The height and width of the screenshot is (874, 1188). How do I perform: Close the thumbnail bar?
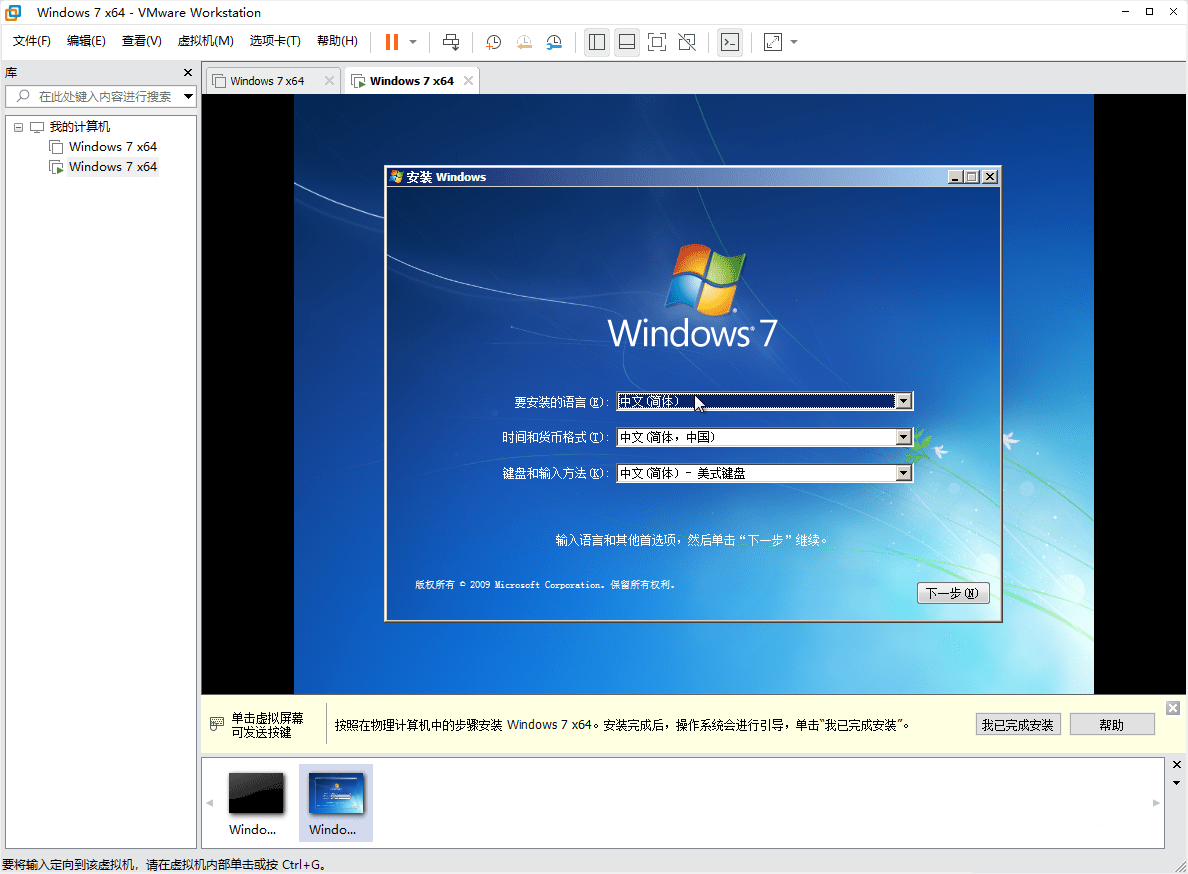click(x=1177, y=765)
